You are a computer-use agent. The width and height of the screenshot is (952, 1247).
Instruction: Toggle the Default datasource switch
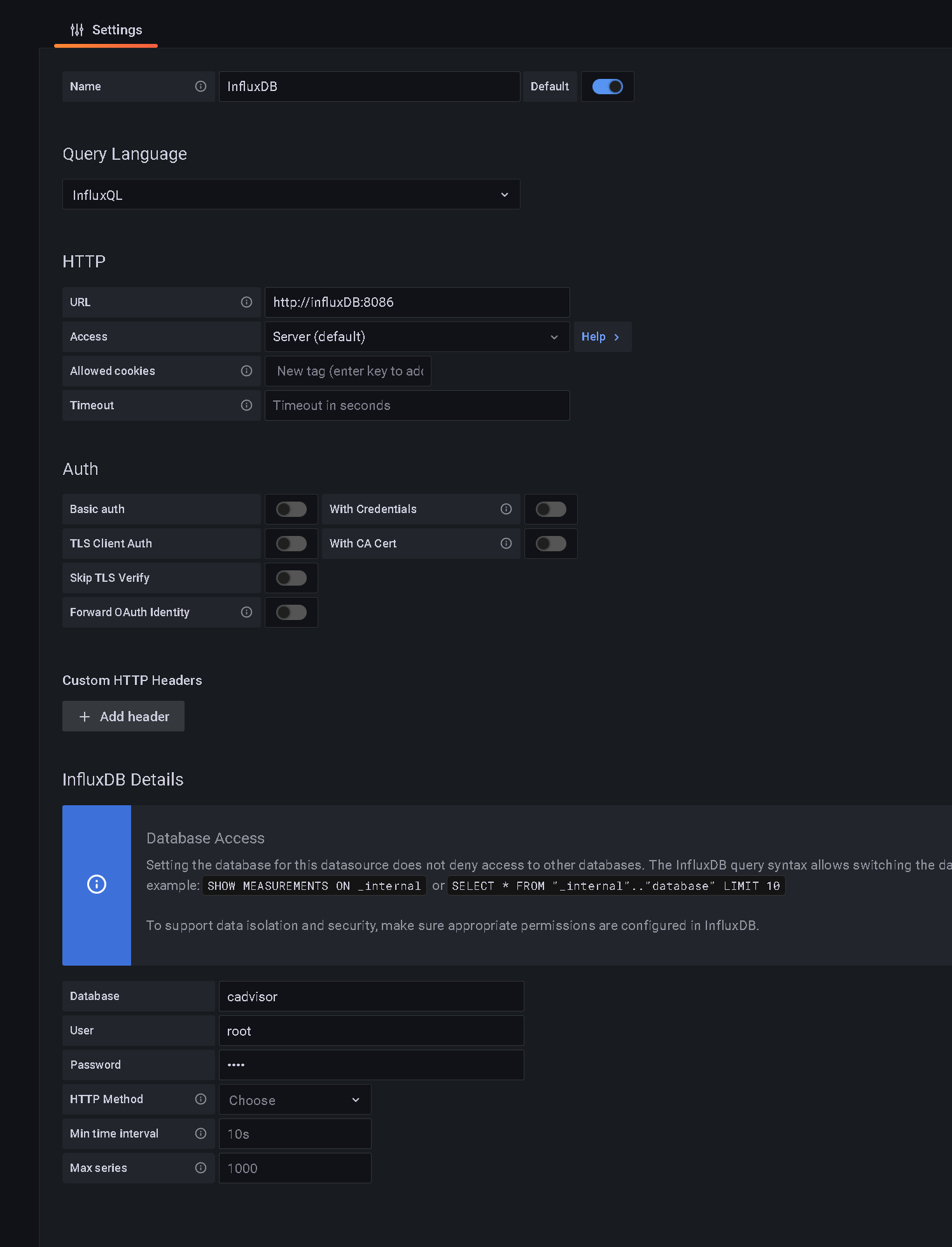(x=608, y=87)
